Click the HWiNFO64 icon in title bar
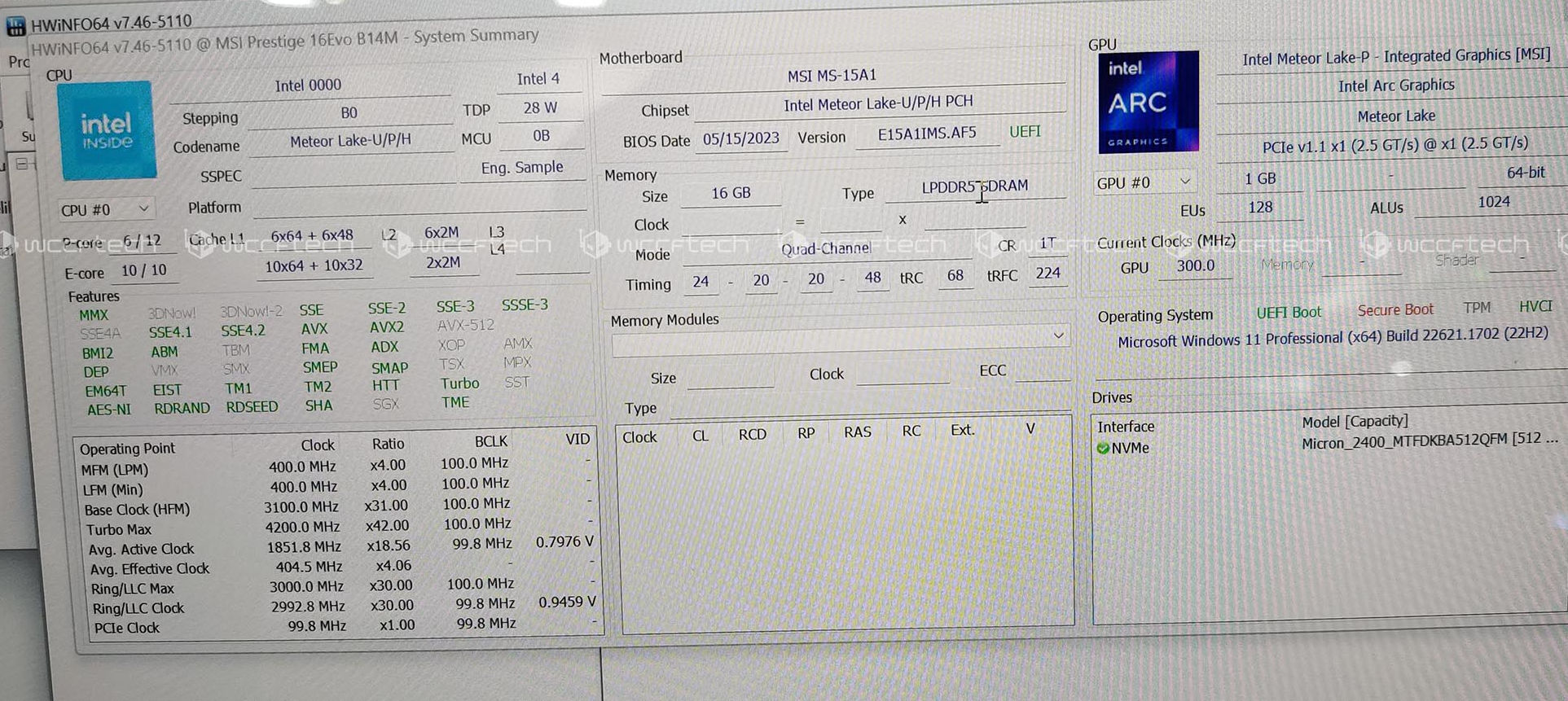 point(15,26)
